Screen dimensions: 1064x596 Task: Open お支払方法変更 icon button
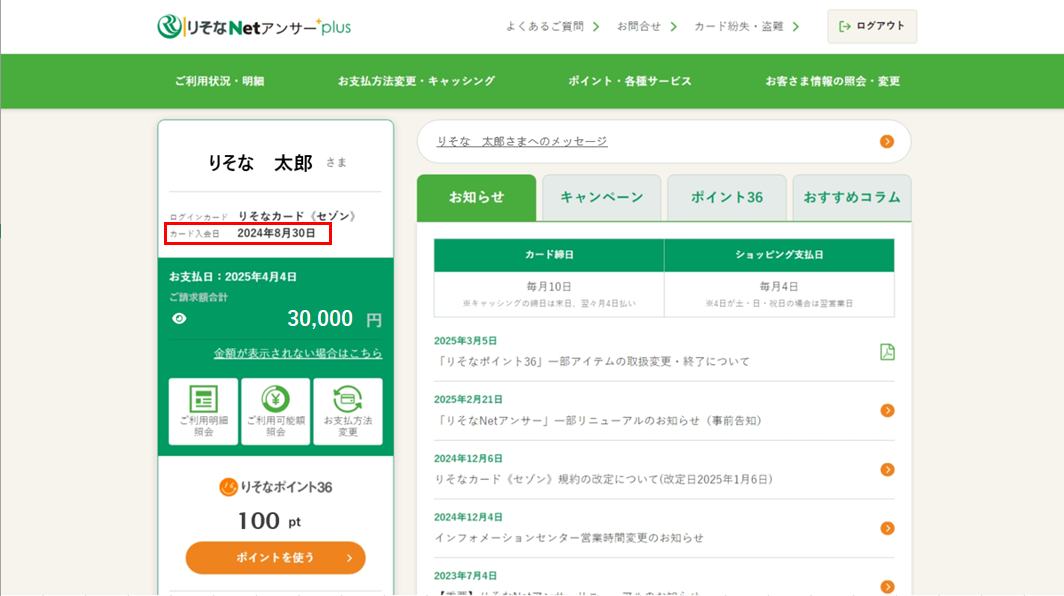pos(348,411)
